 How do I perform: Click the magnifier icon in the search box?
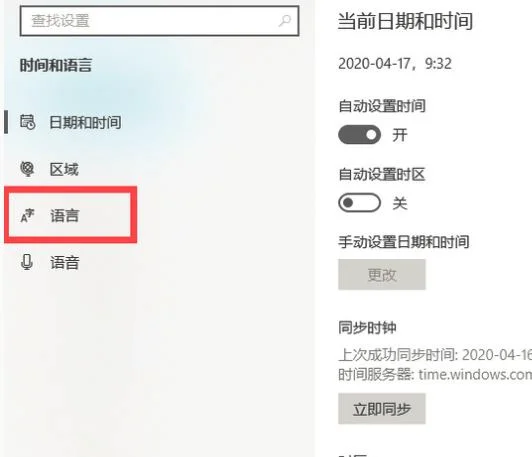tap(284, 21)
